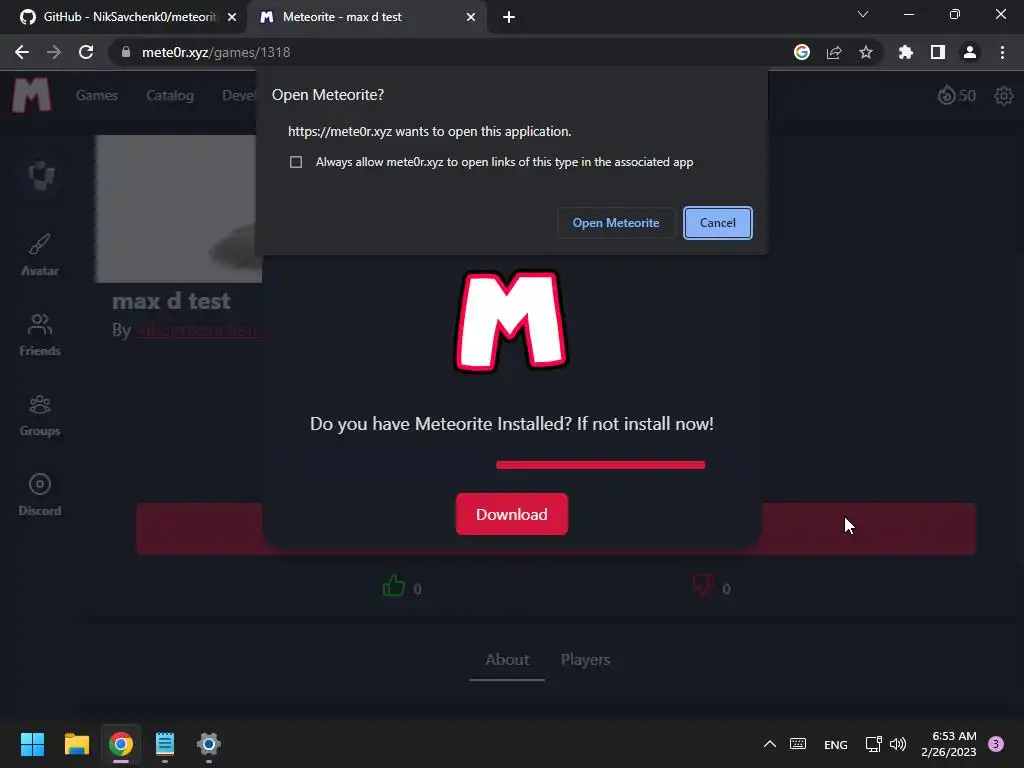Cancel the Open Meteorite dialog
This screenshot has width=1024, height=768.
717,223
